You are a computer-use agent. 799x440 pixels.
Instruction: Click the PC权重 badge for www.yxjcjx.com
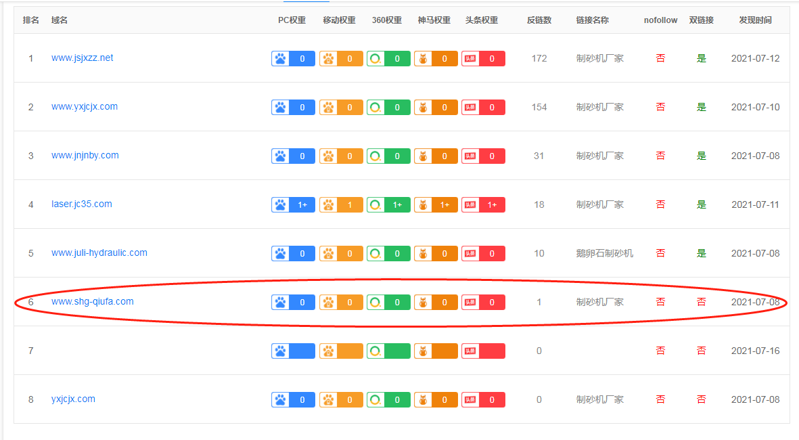pos(293,108)
